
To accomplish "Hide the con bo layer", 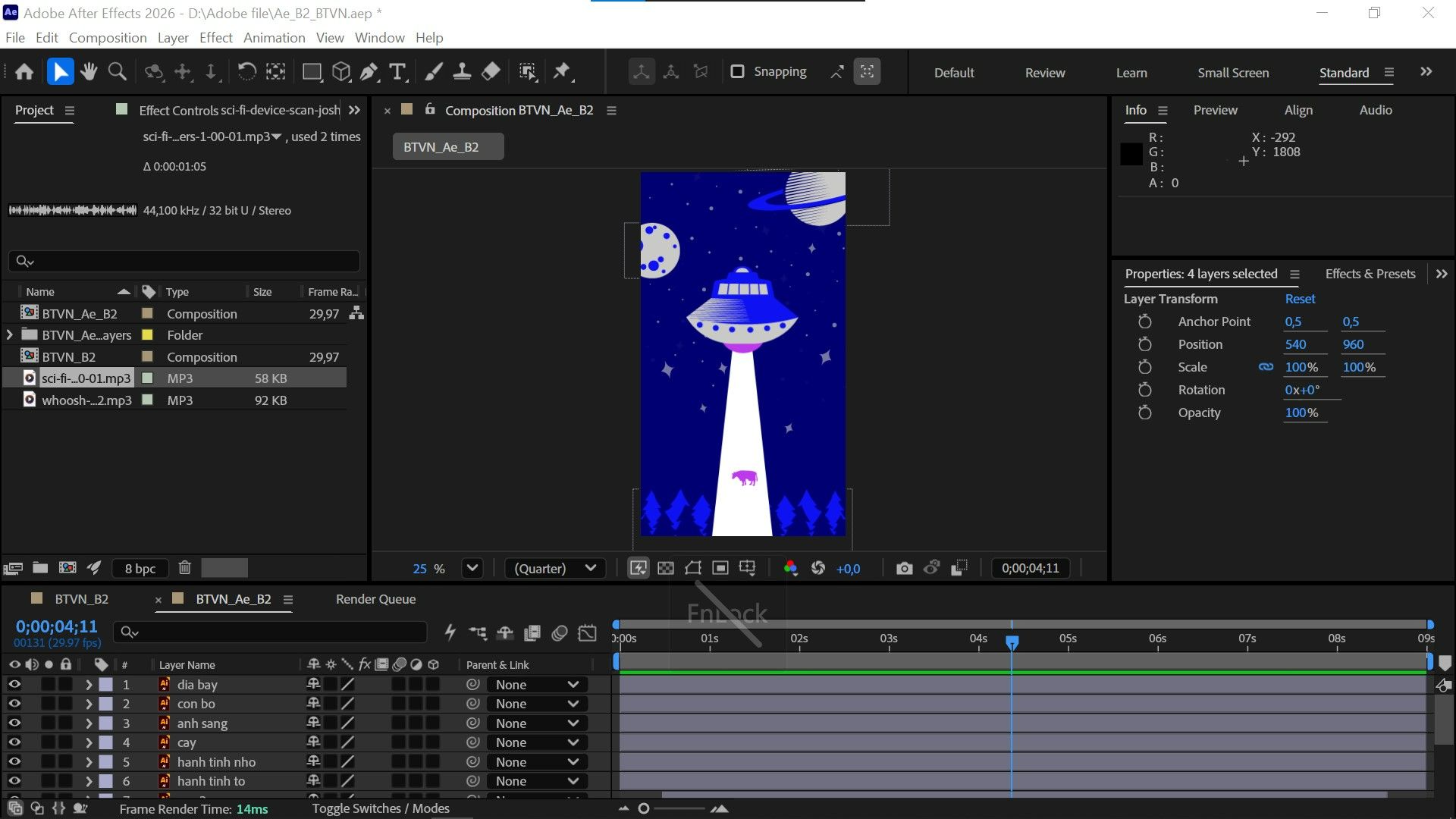I will coord(14,704).
